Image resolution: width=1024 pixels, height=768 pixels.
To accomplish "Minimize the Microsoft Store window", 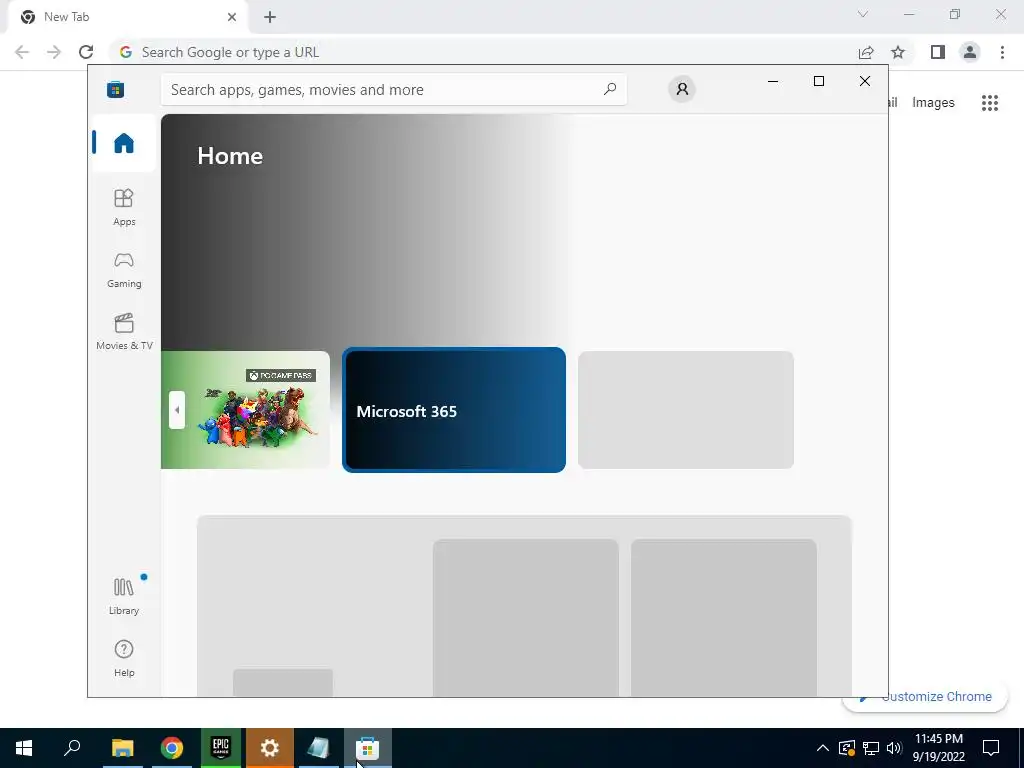I will coord(773,81).
